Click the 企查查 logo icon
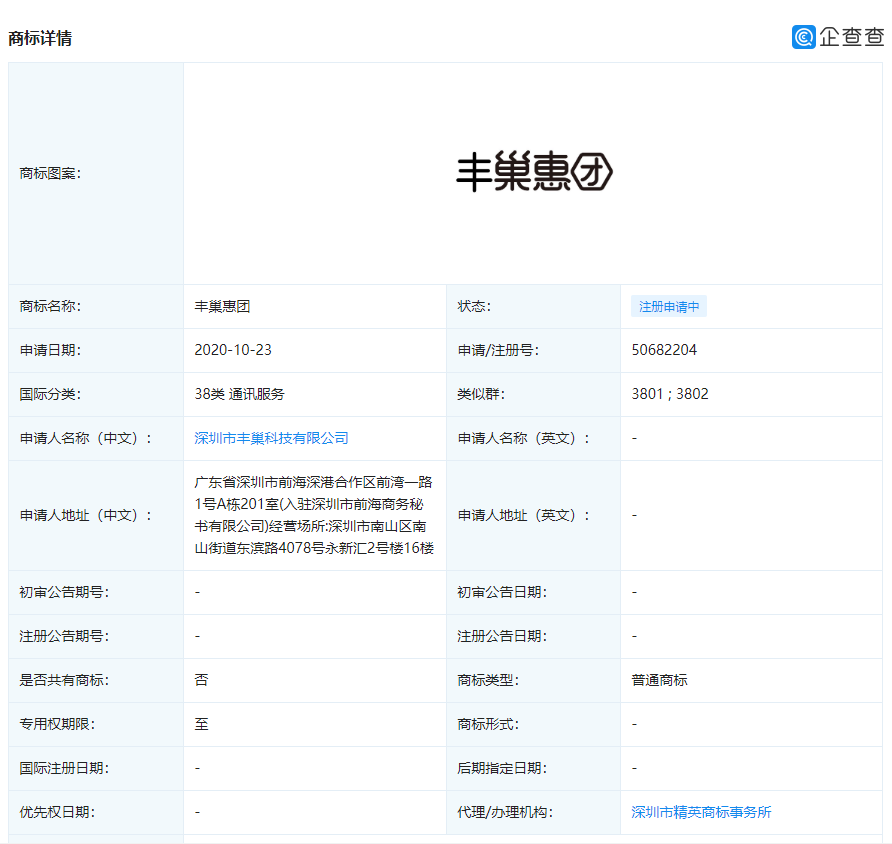 coord(803,37)
